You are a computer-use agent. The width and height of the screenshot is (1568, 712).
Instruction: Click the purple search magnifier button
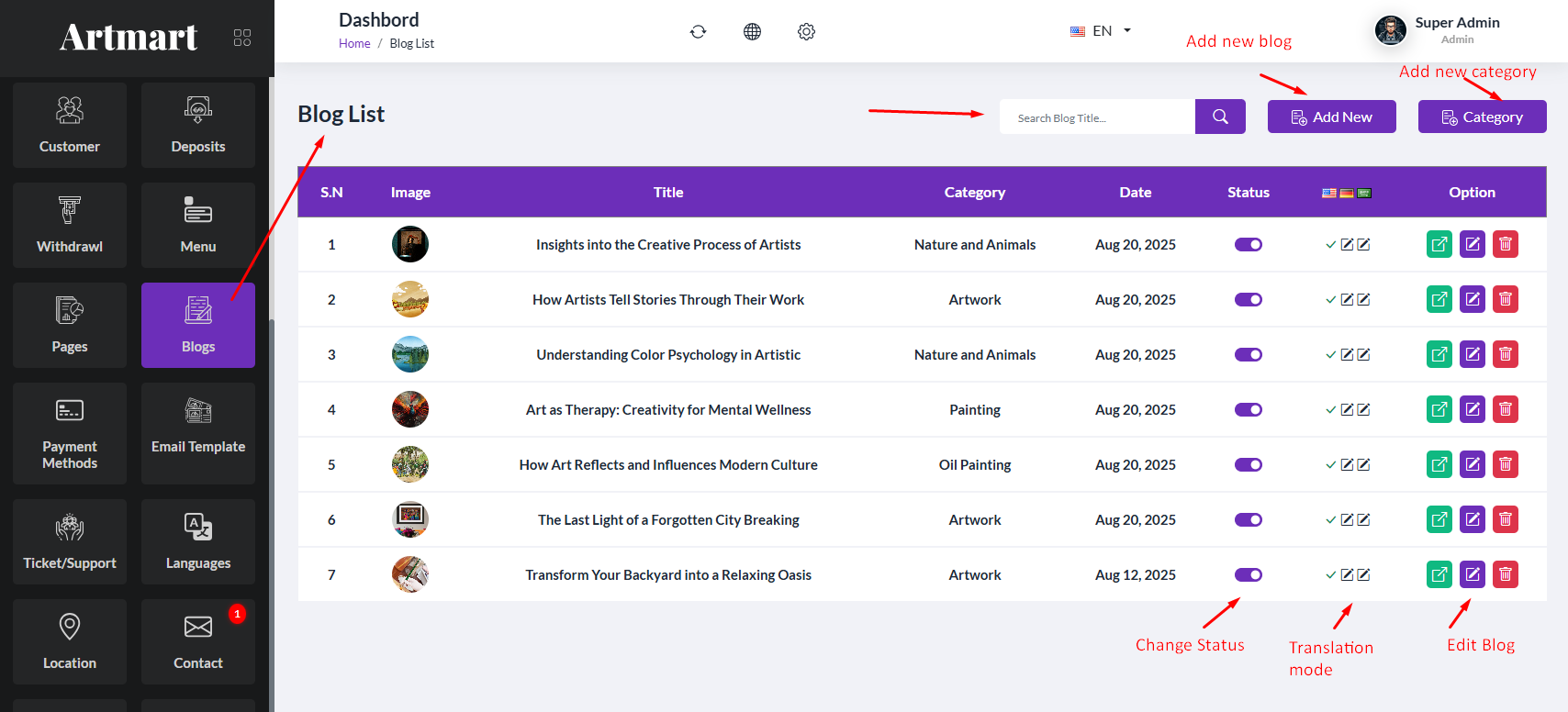[x=1220, y=117]
